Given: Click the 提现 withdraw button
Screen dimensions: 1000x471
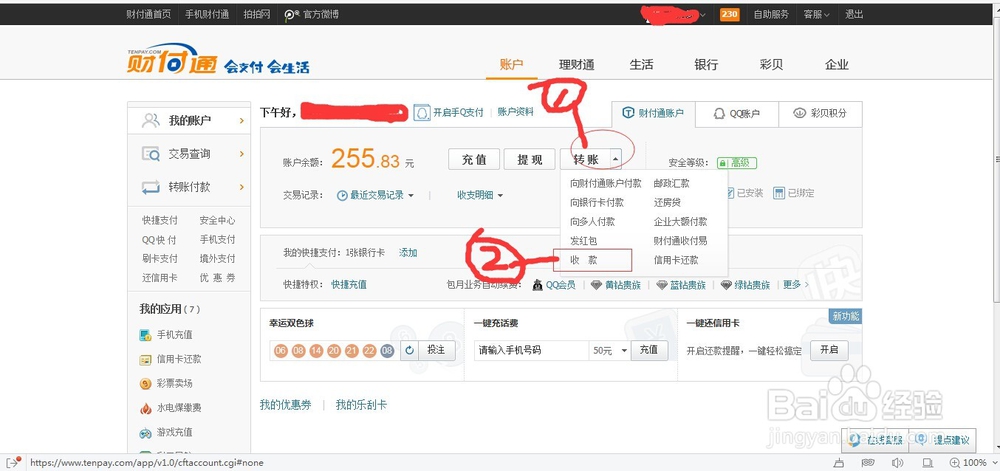Looking at the screenshot, I should coord(529,159).
